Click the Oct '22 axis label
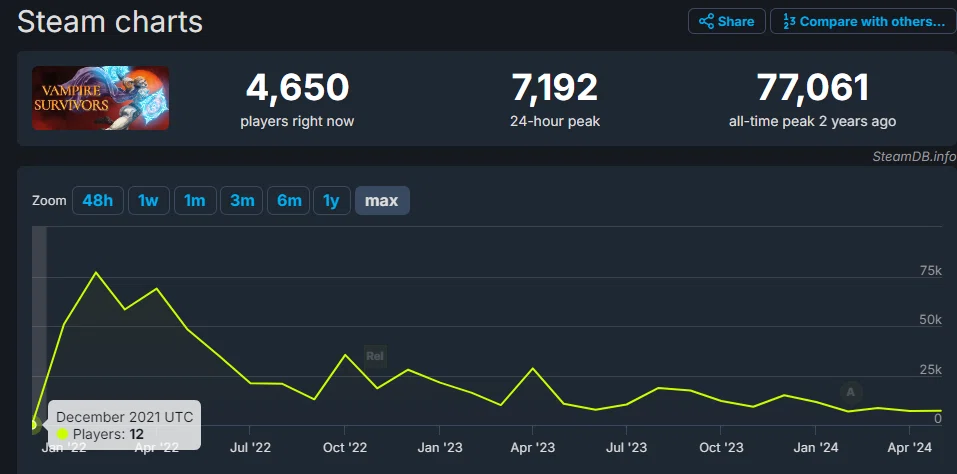This screenshot has width=957, height=474. 345,448
